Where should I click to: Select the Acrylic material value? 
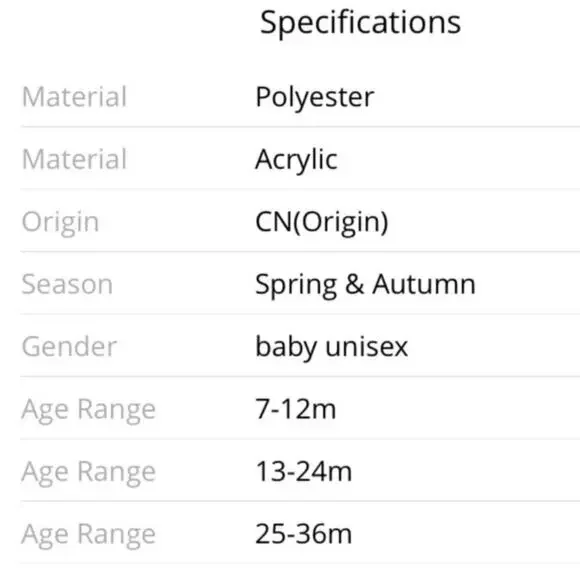pyautogui.click(x=296, y=160)
